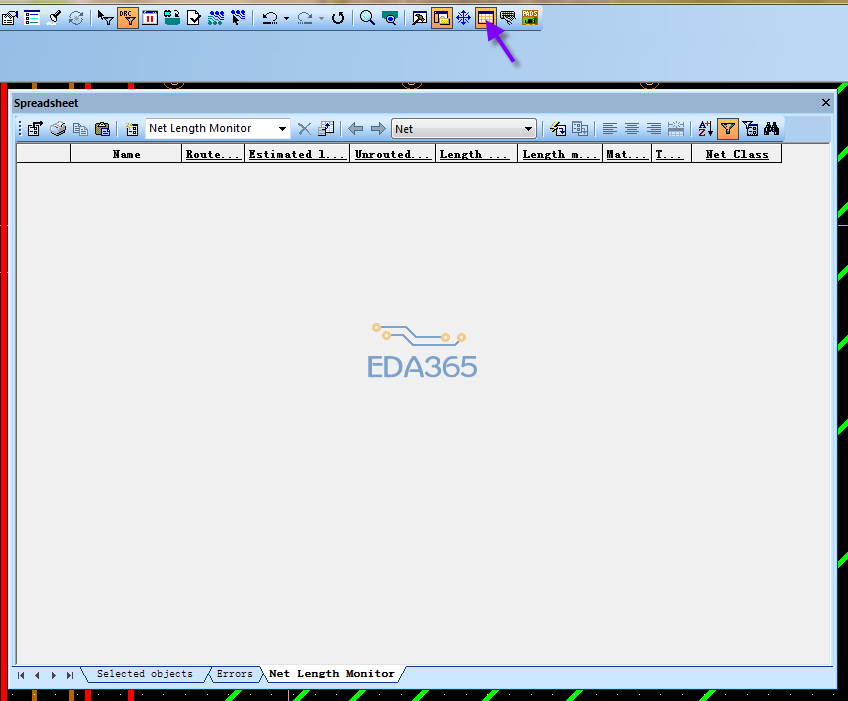The image size is (848, 701).
Task: Click the new spreadsheet tab icon
Action: (131, 129)
